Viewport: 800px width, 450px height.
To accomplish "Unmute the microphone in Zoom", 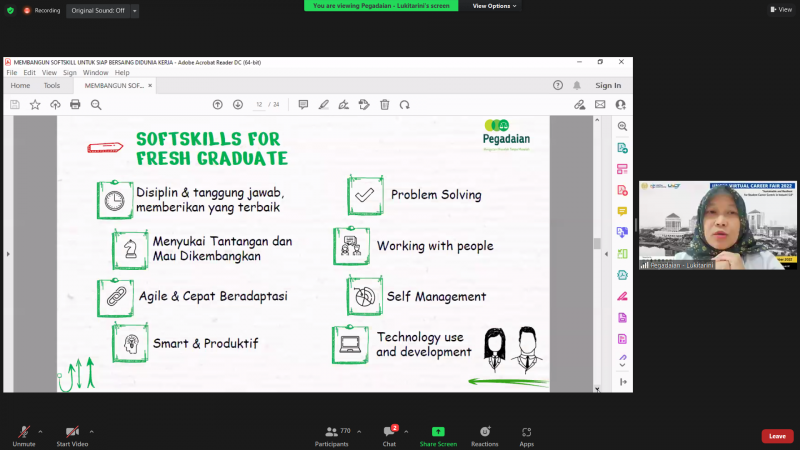I will [x=23, y=433].
